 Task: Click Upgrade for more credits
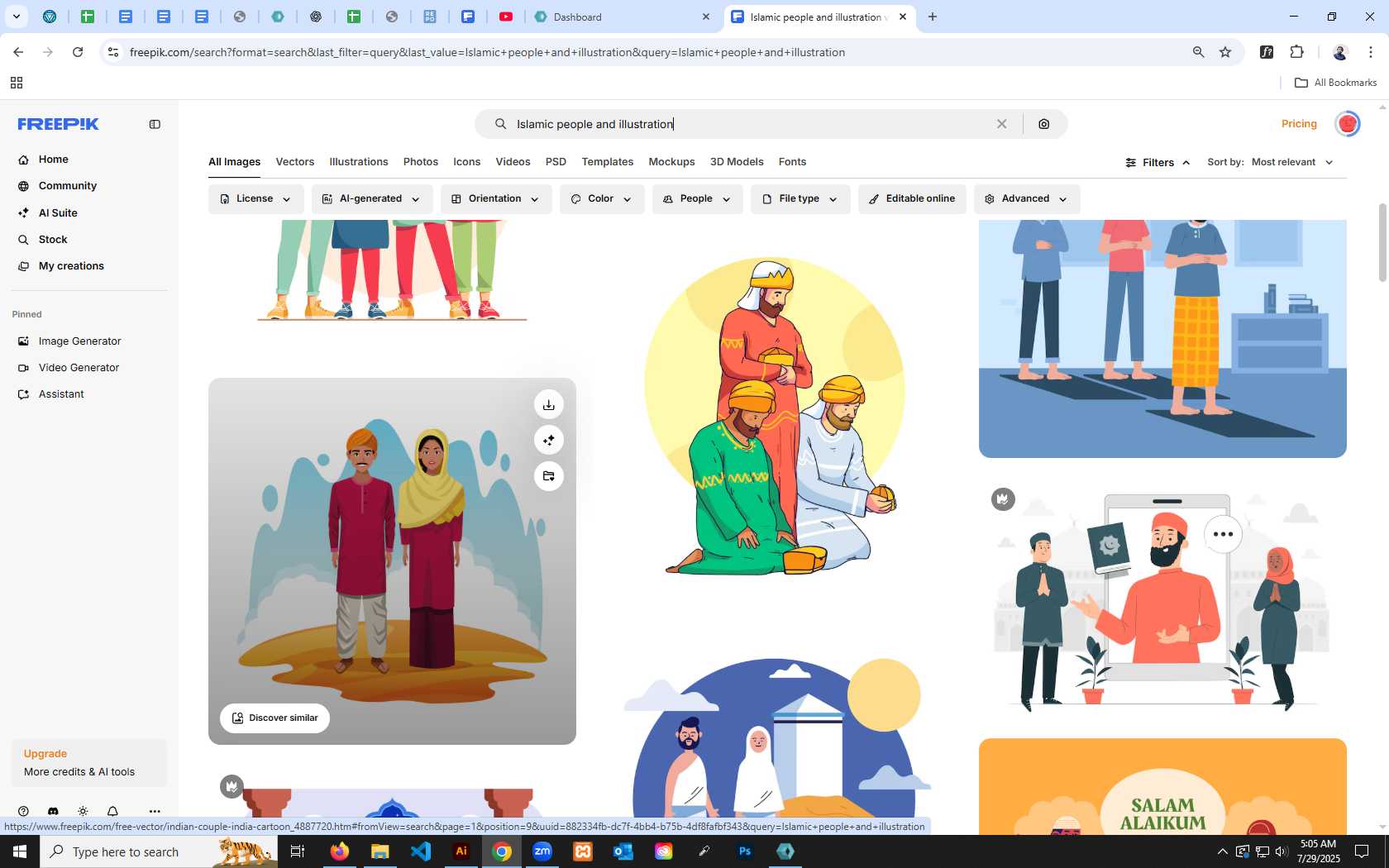click(x=89, y=763)
